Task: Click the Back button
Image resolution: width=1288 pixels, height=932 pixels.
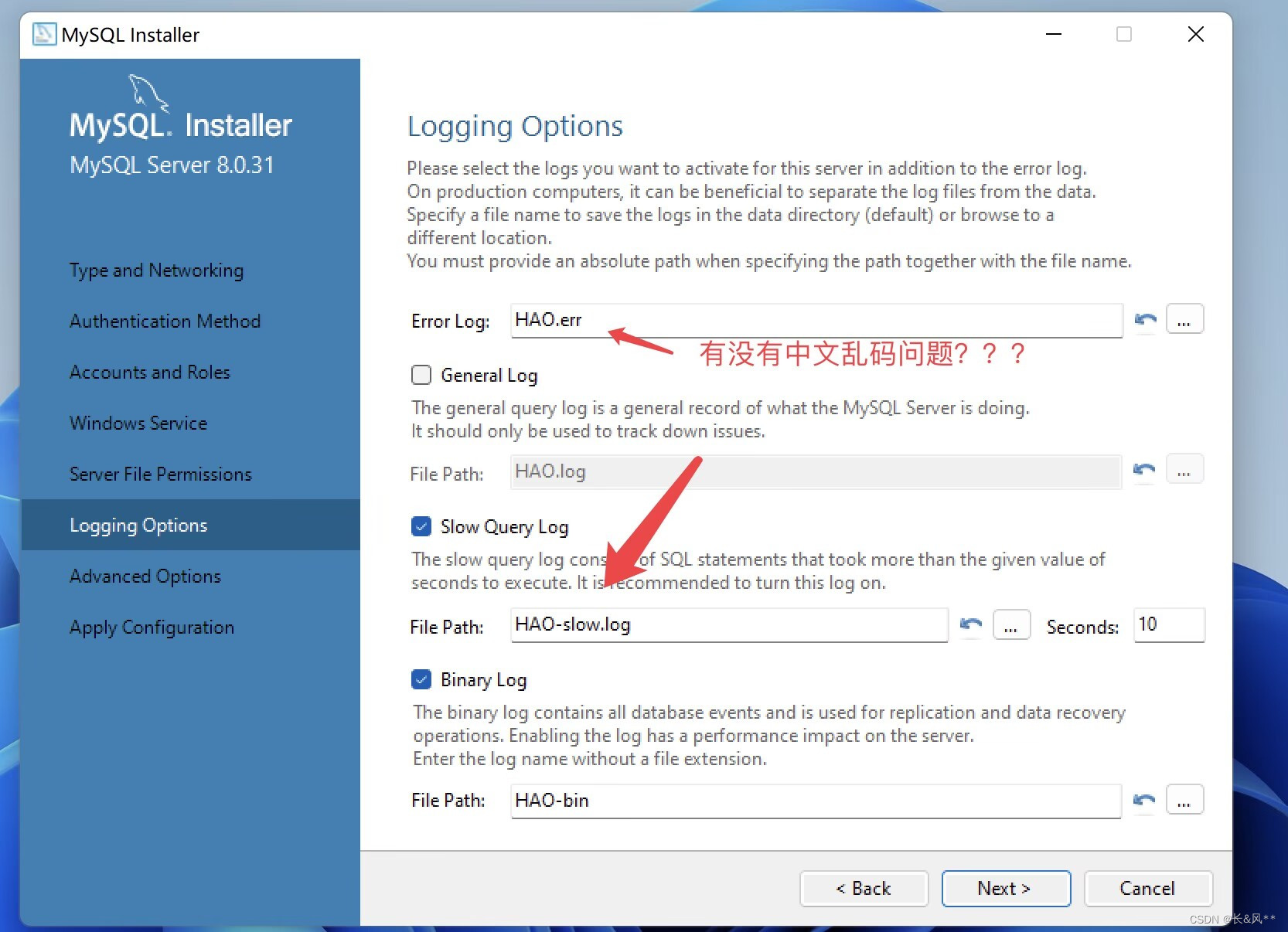Action: (864, 889)
